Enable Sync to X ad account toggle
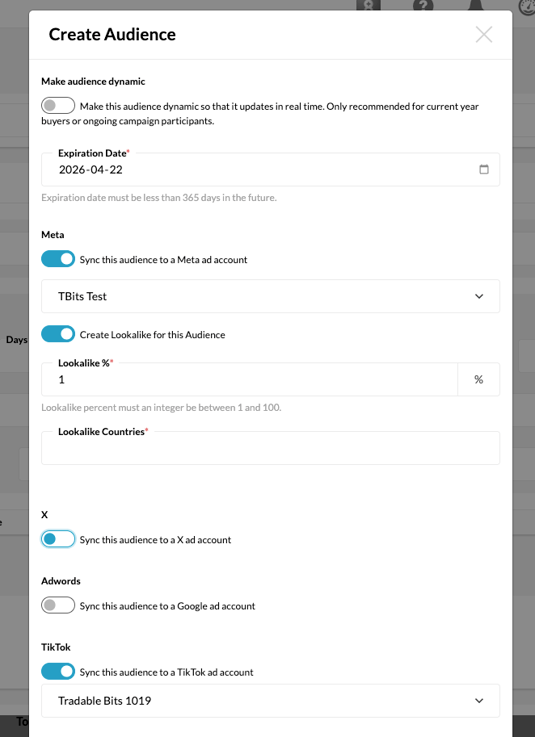535x737 pixels. pos(58,539)
